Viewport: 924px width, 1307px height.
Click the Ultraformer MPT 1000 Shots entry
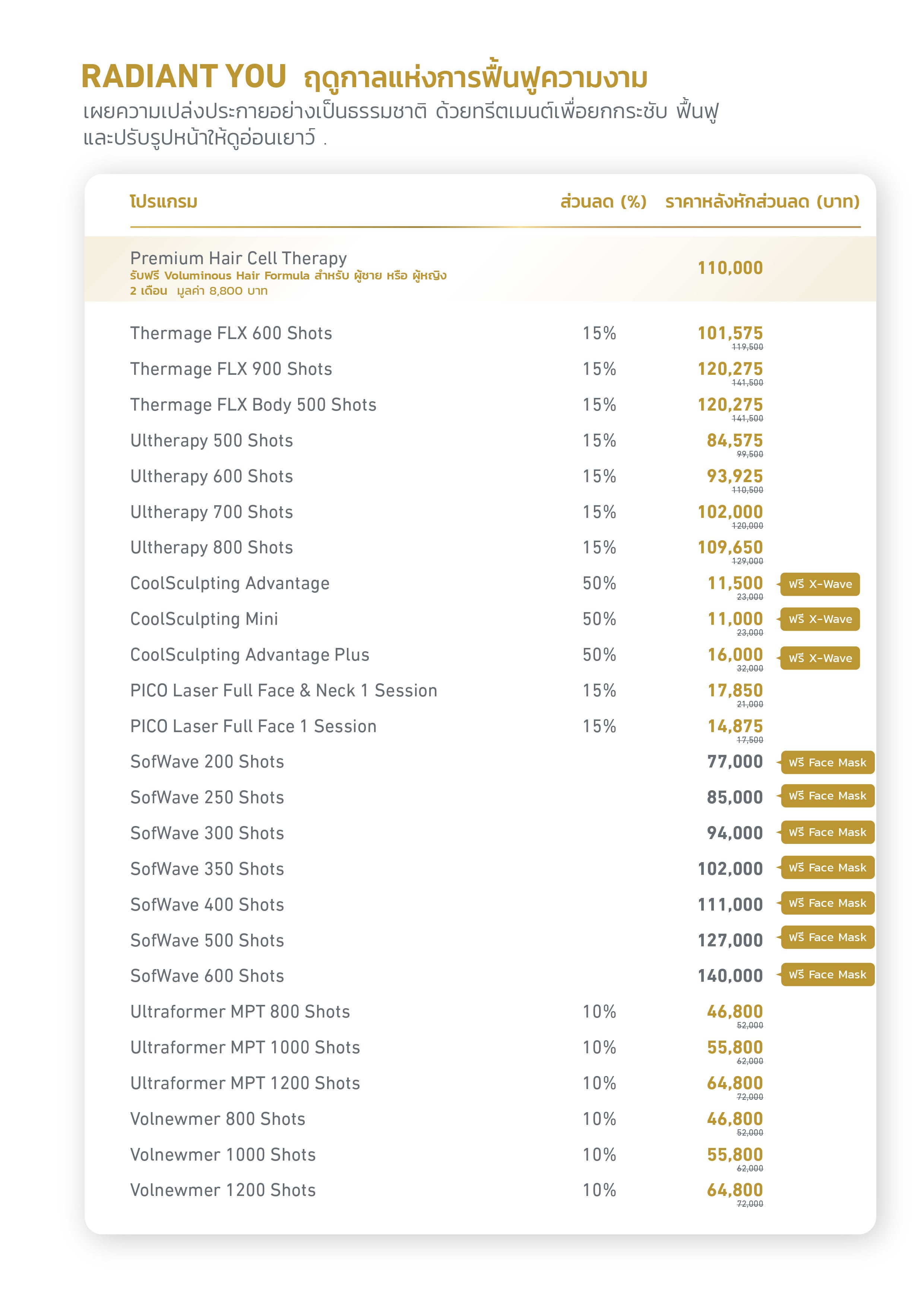click(x=245, y=1047)
